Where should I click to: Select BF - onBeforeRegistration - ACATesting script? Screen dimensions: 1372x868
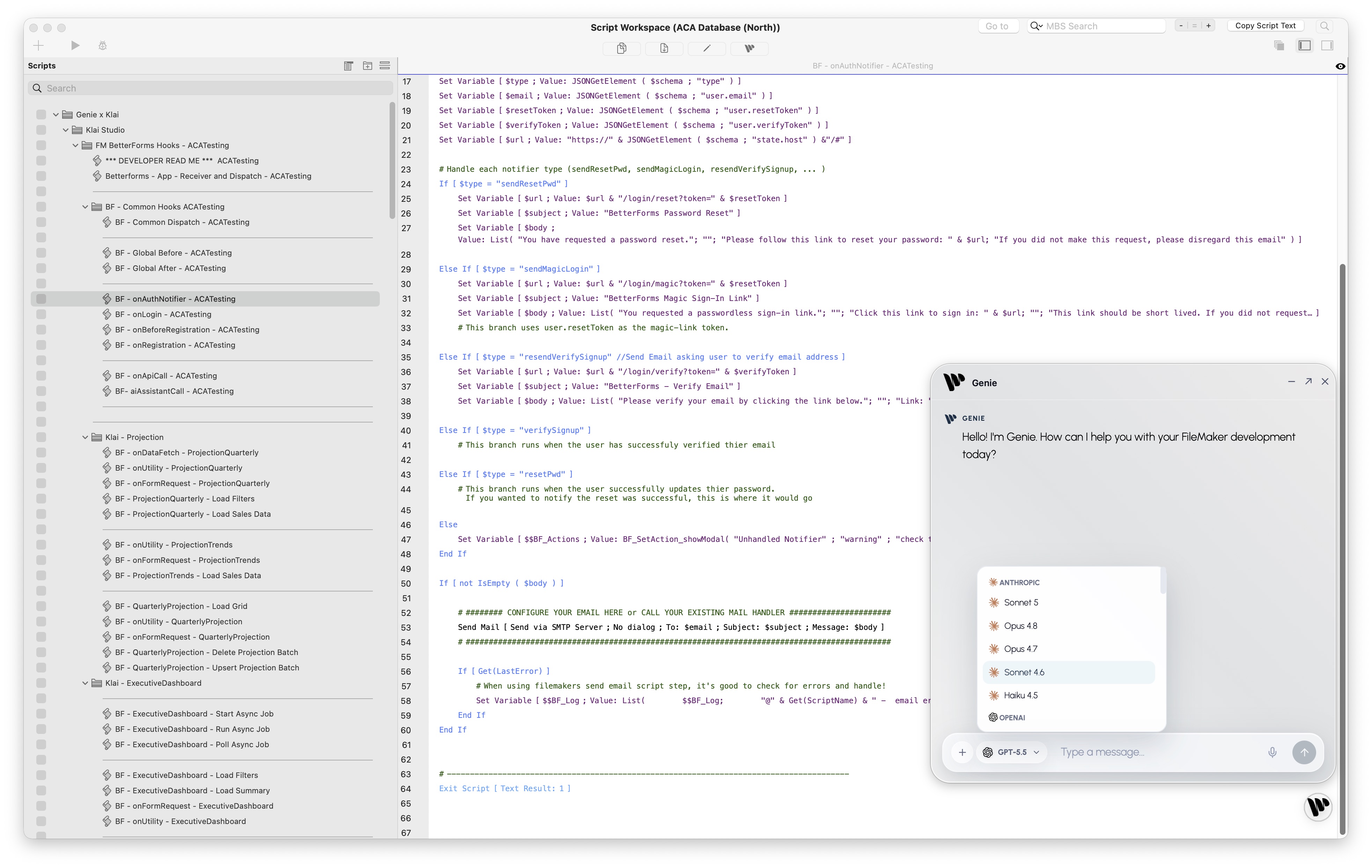point(187,329)
